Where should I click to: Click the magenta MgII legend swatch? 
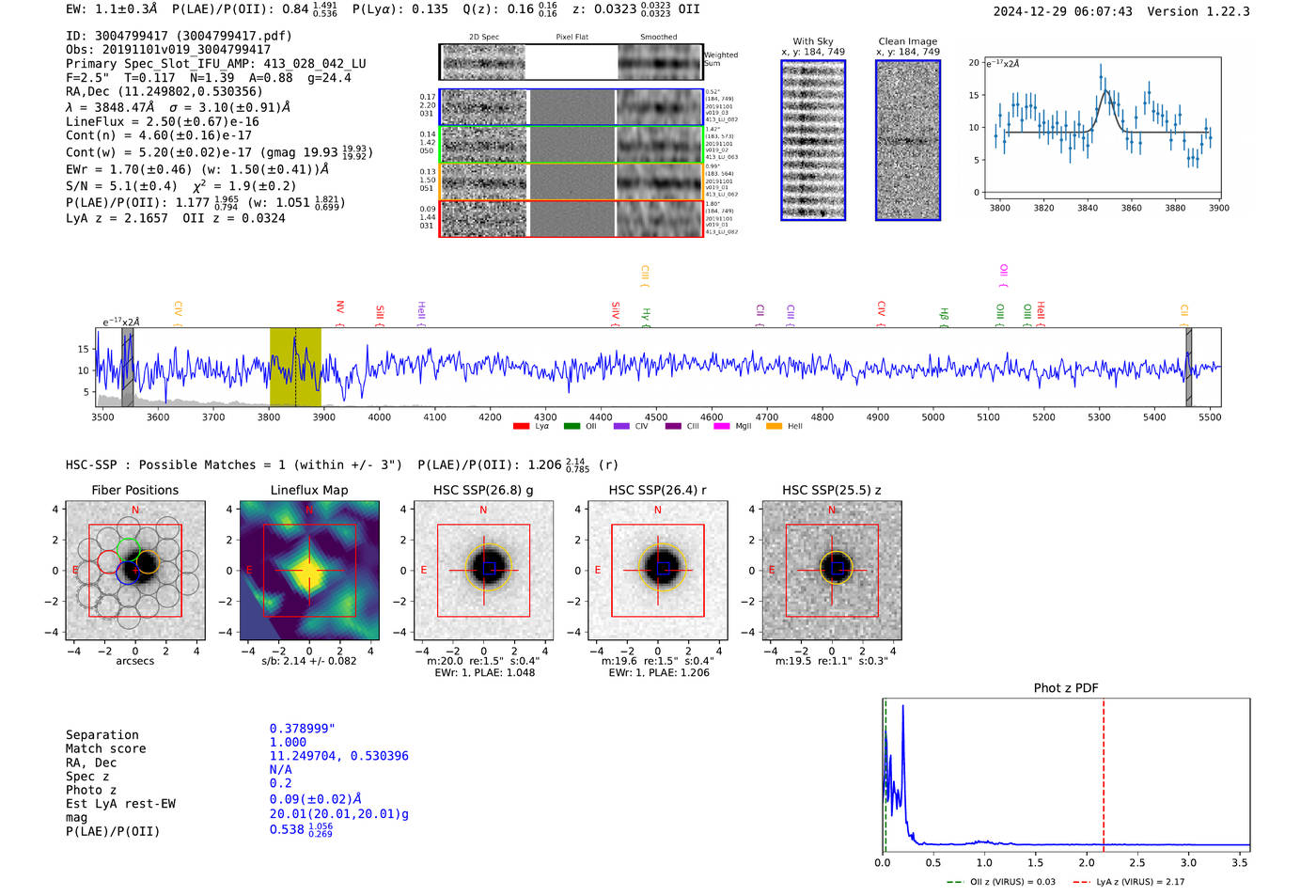(x=722, y=426)
